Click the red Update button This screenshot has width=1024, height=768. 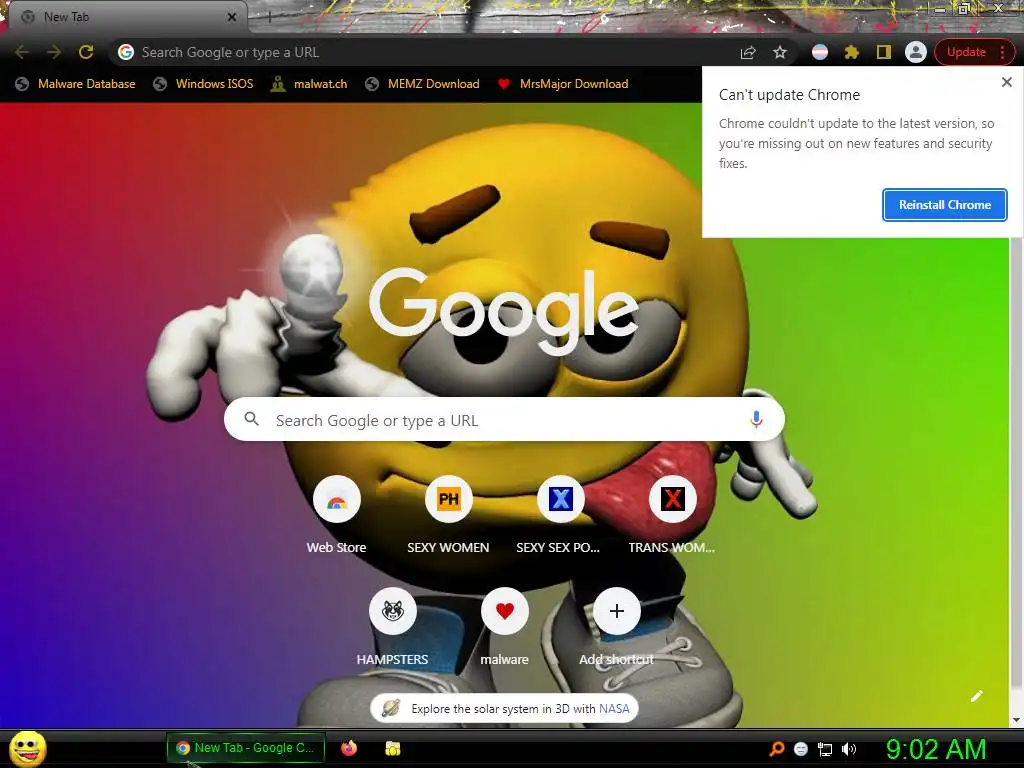[x=966, y=52]
